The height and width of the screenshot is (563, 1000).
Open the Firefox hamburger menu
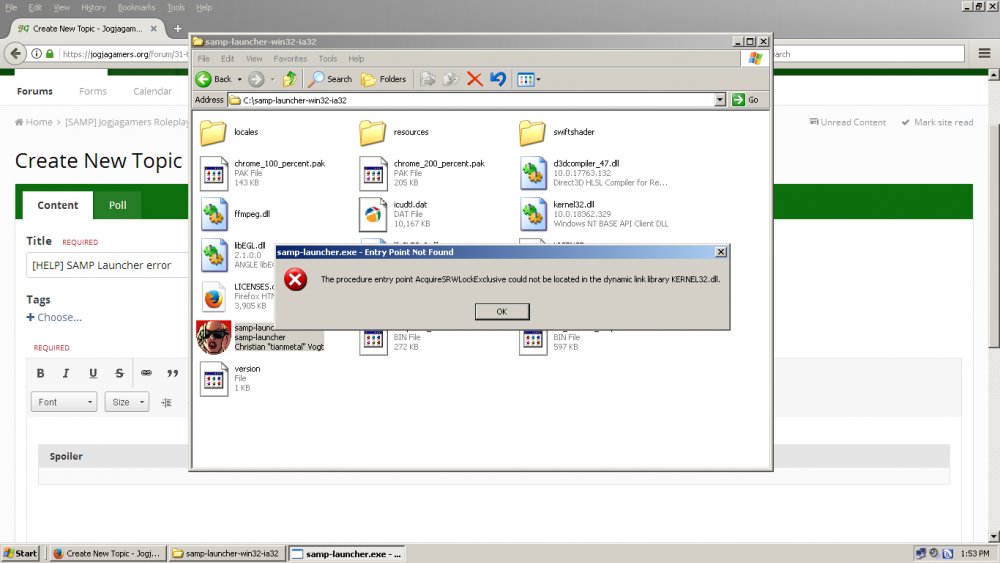tap(984, 54)
